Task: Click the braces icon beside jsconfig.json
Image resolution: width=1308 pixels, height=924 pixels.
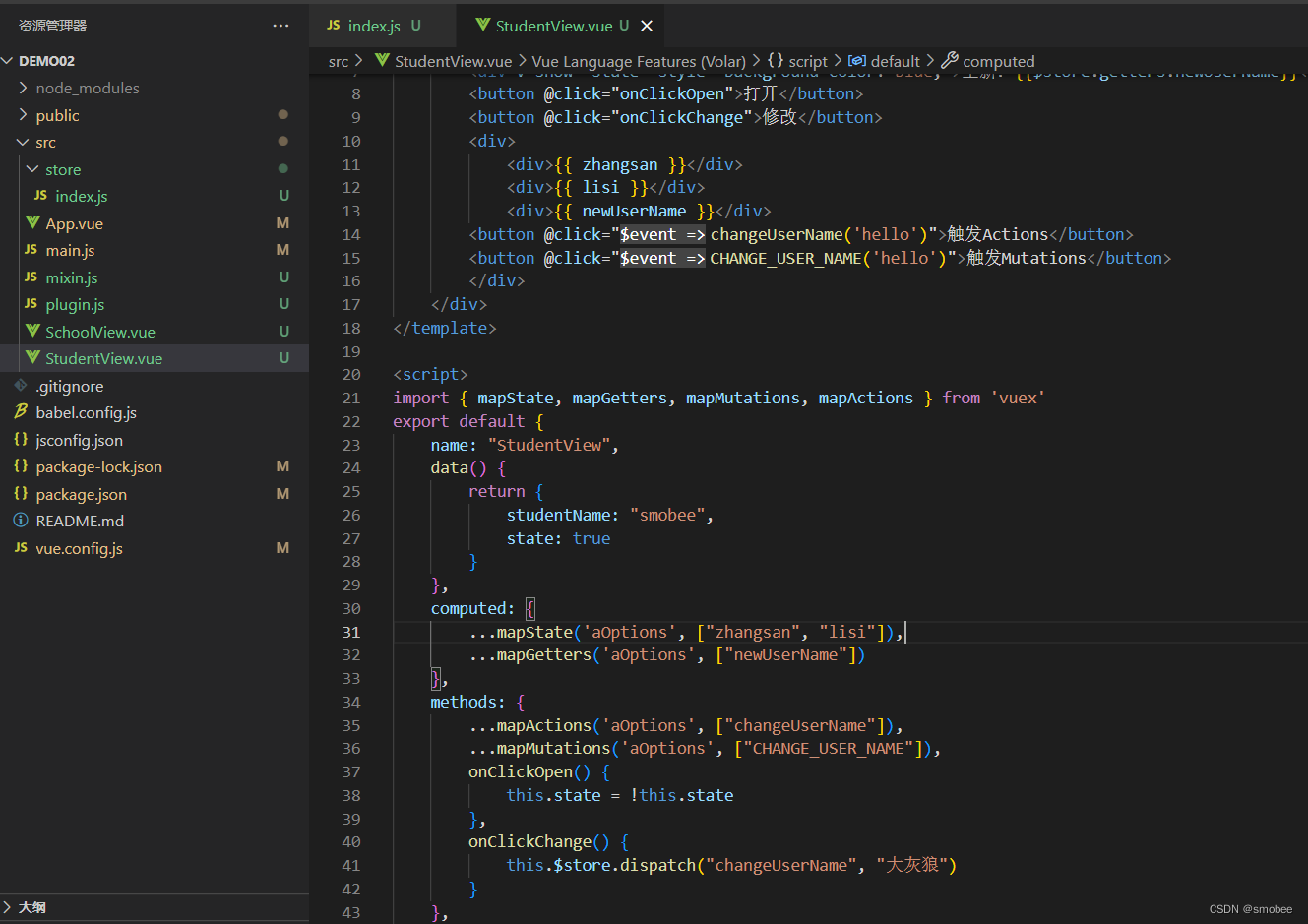Action: coord(21,439)
